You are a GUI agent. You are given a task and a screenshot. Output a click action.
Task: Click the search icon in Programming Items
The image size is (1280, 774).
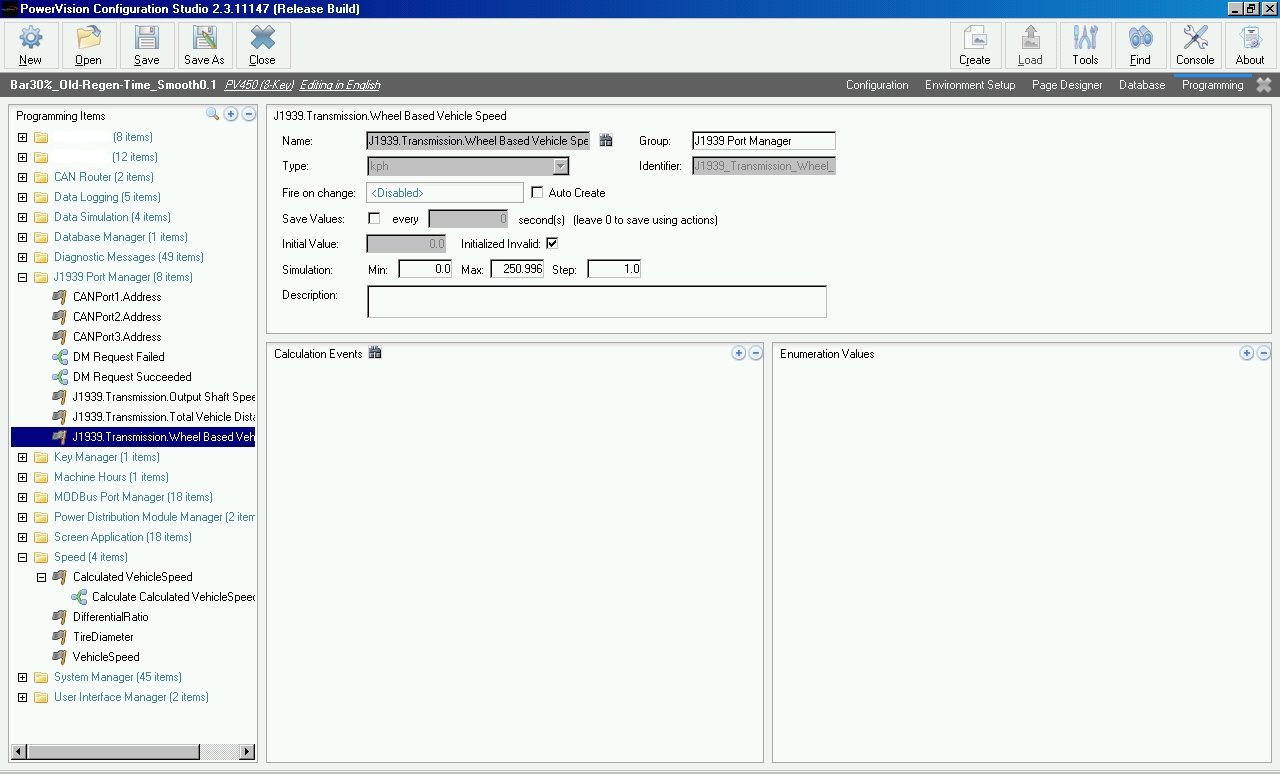pos(212,114)
